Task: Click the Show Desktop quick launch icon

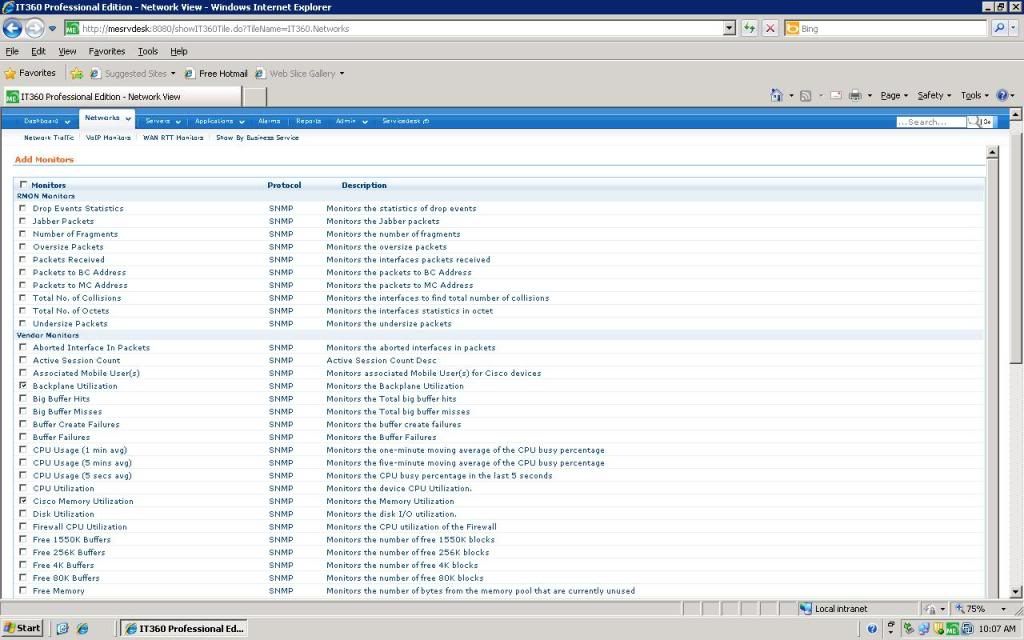Action: click(63, 628)
